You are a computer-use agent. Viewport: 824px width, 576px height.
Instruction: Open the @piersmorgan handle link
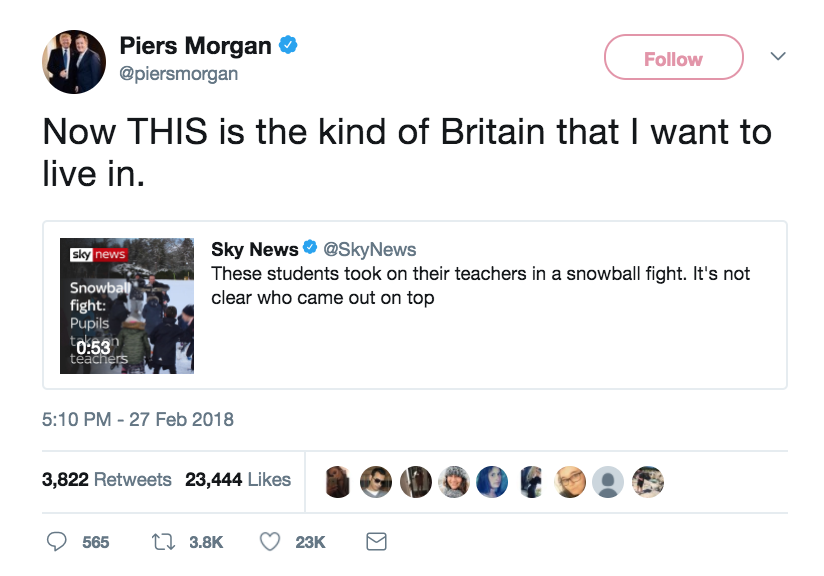[x=178, y=74]
